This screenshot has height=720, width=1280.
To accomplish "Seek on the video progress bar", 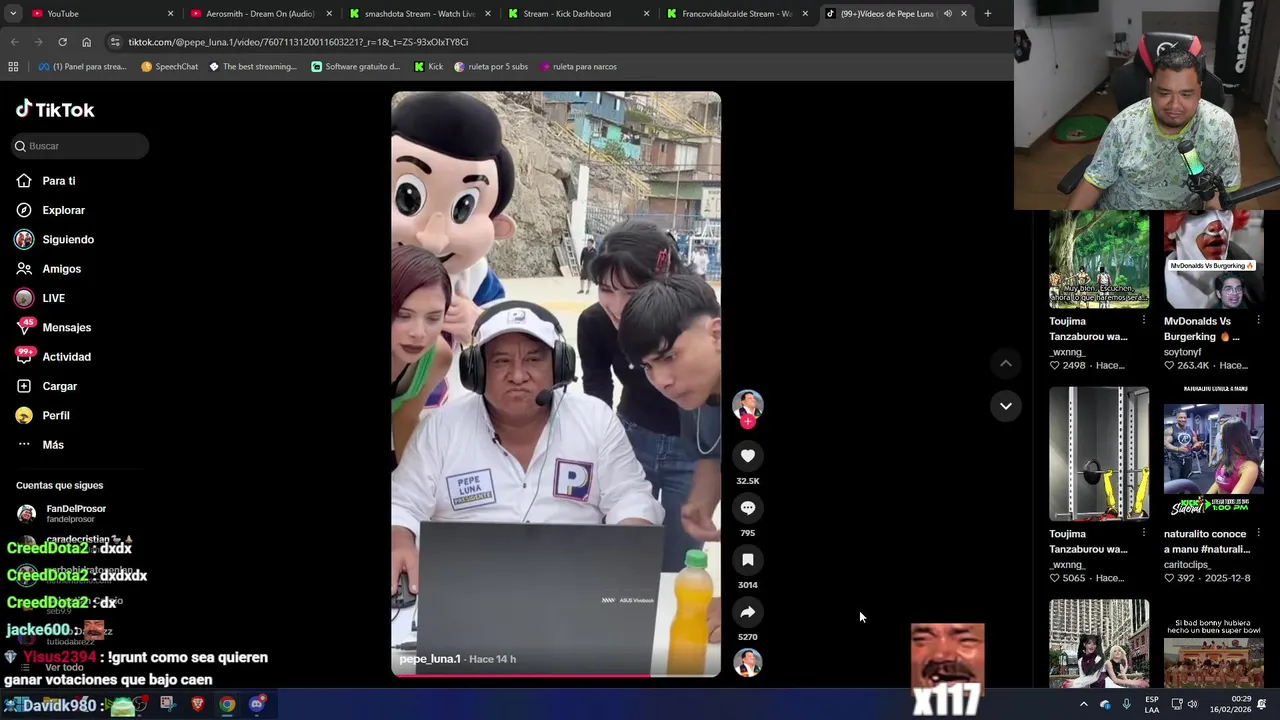I will pos(556,676).
